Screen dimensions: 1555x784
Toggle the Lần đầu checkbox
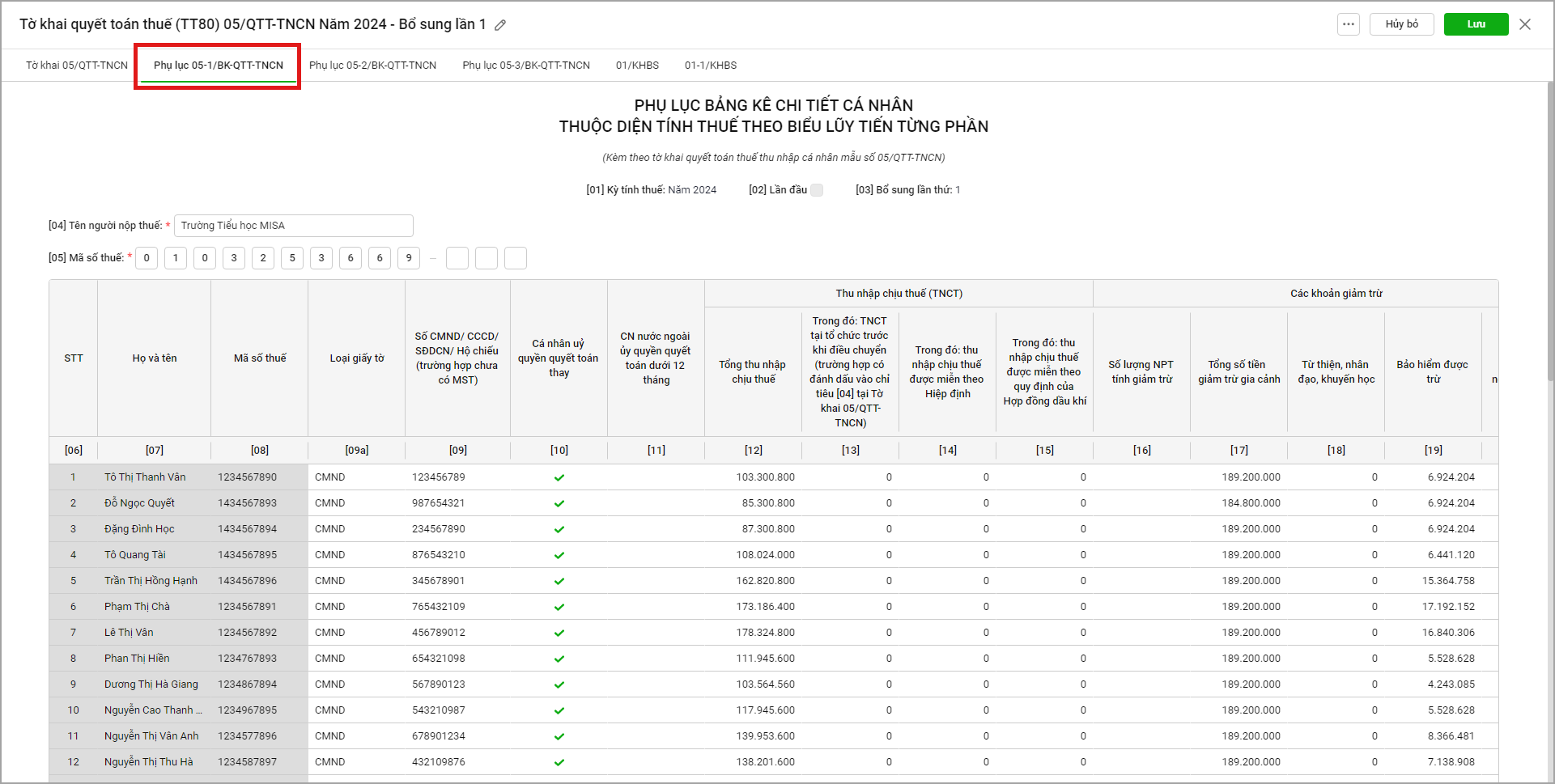tap(817, 190)
